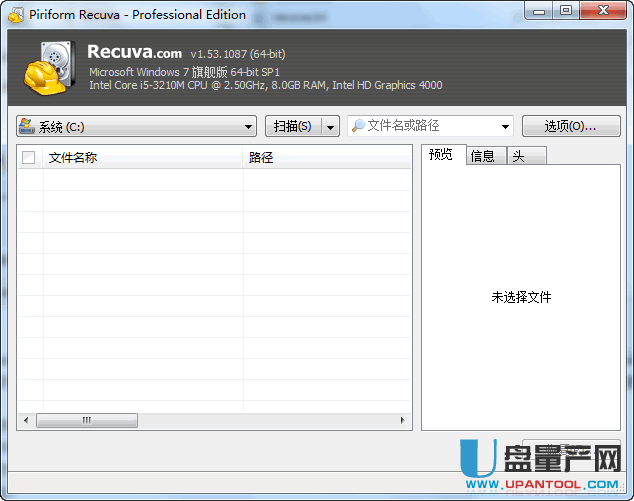Click the magnifier icon in the search box
The width and height of the screenshot is (634, 501).
(357, 126)
